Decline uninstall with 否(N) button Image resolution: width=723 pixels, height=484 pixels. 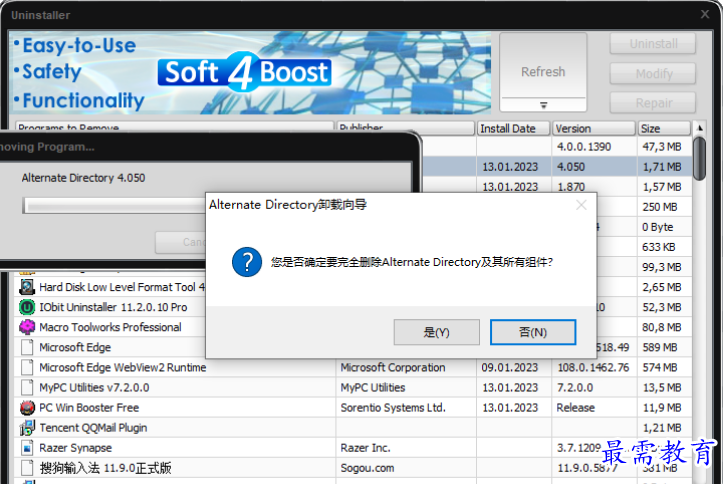533,332
